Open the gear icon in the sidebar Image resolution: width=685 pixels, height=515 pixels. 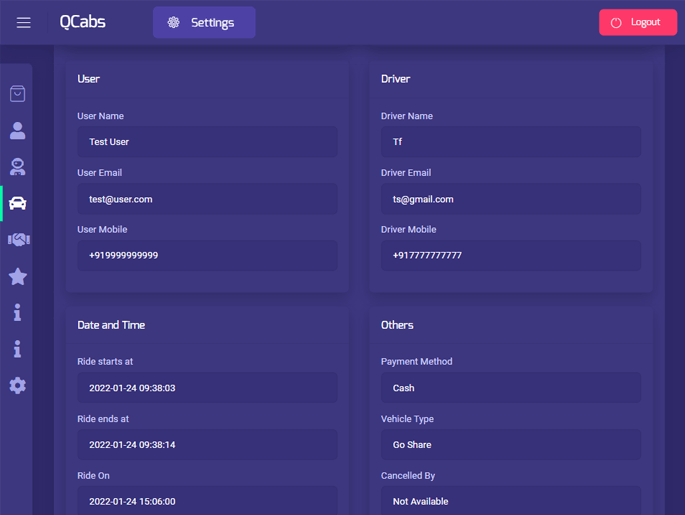[18, 386]
